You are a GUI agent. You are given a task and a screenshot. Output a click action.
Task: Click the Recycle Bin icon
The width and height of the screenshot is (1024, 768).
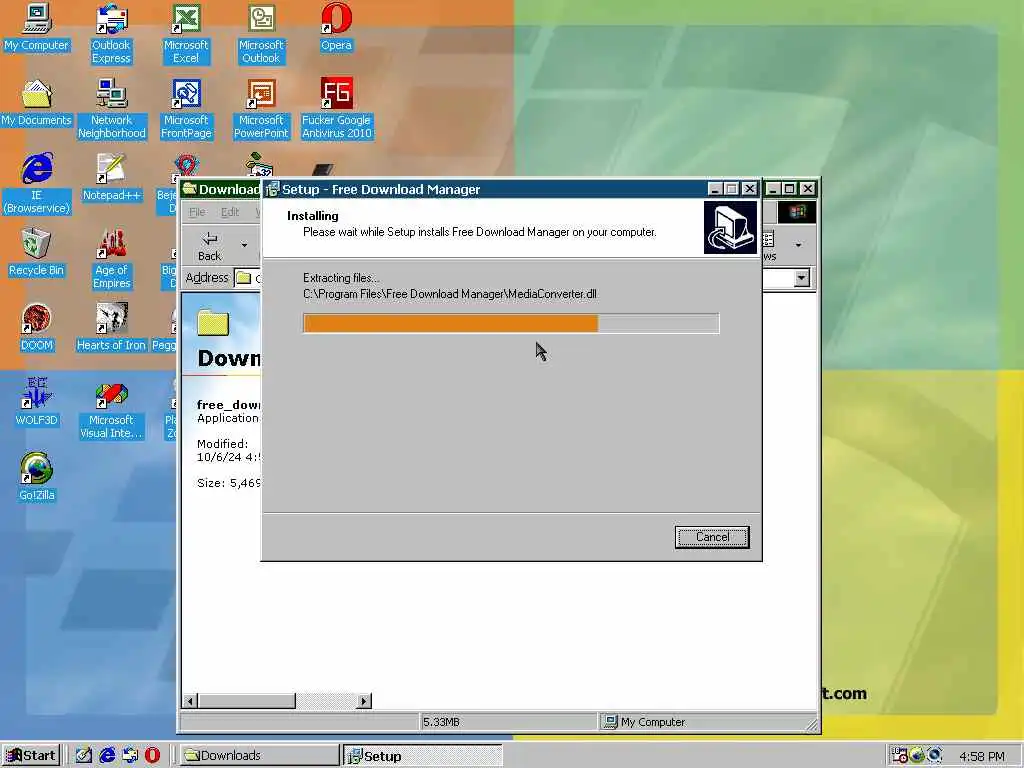click(37, 253)
